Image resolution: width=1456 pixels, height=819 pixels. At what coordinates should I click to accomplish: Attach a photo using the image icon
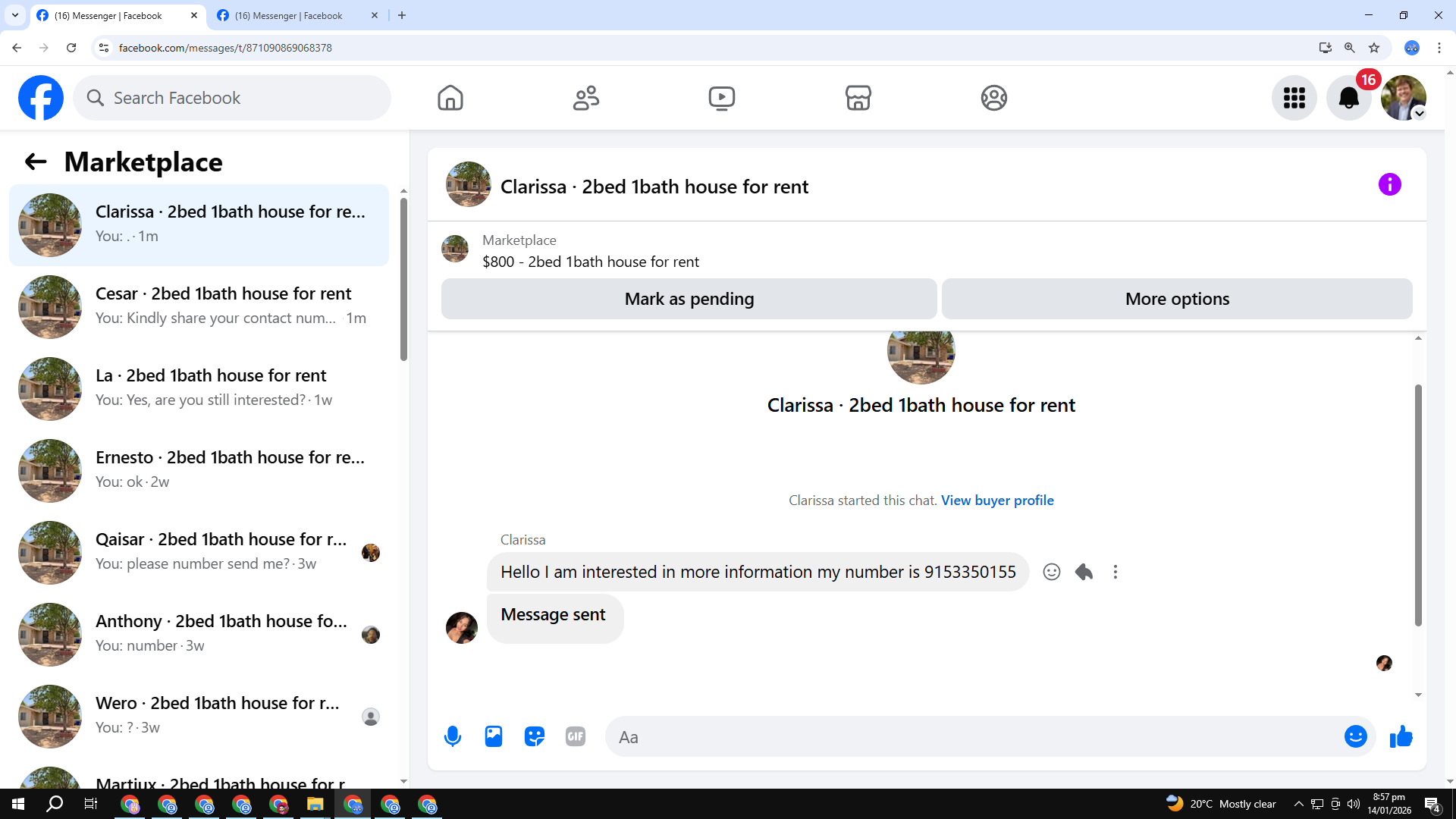pos(494,736)
